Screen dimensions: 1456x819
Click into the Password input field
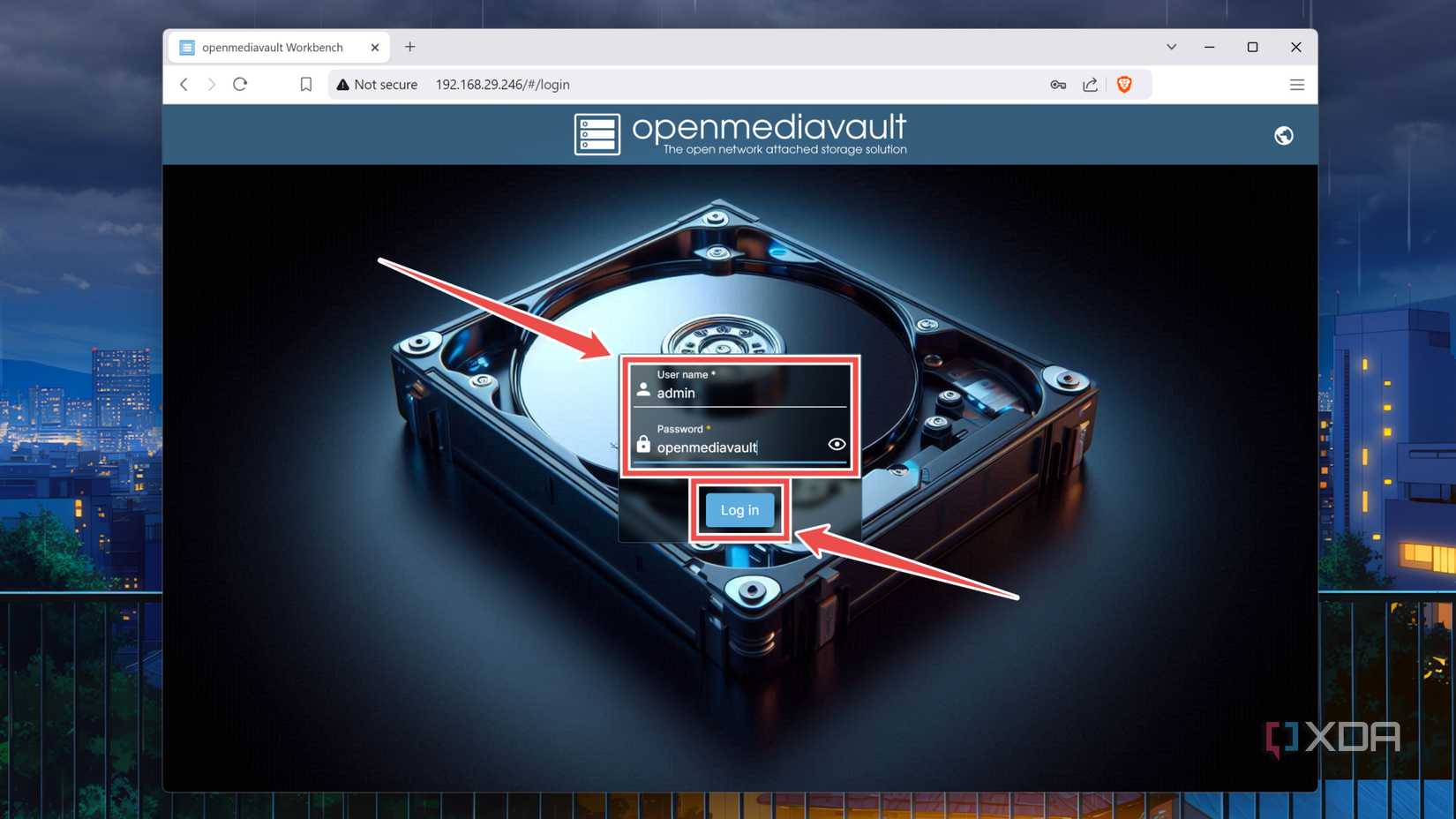739,441
